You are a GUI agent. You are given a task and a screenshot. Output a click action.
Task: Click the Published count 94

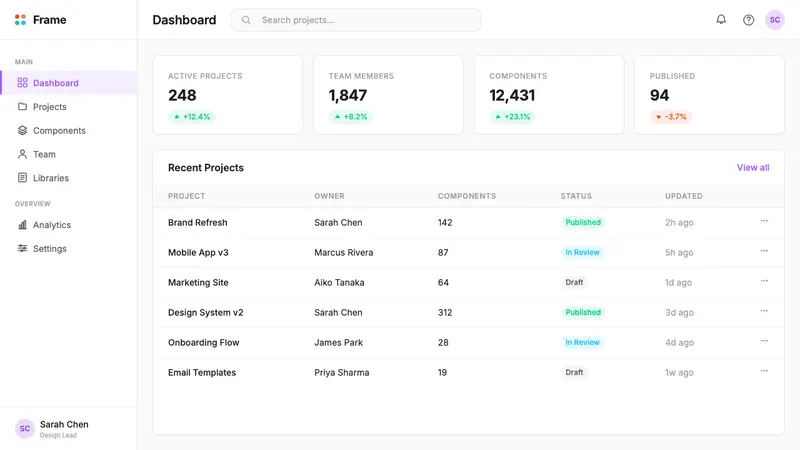tap(659, 95)
